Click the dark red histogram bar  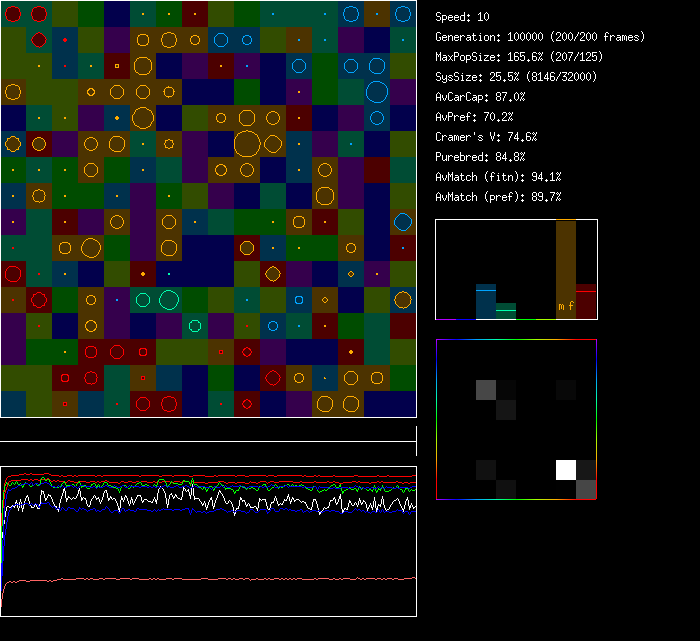[x=586, y=301]
